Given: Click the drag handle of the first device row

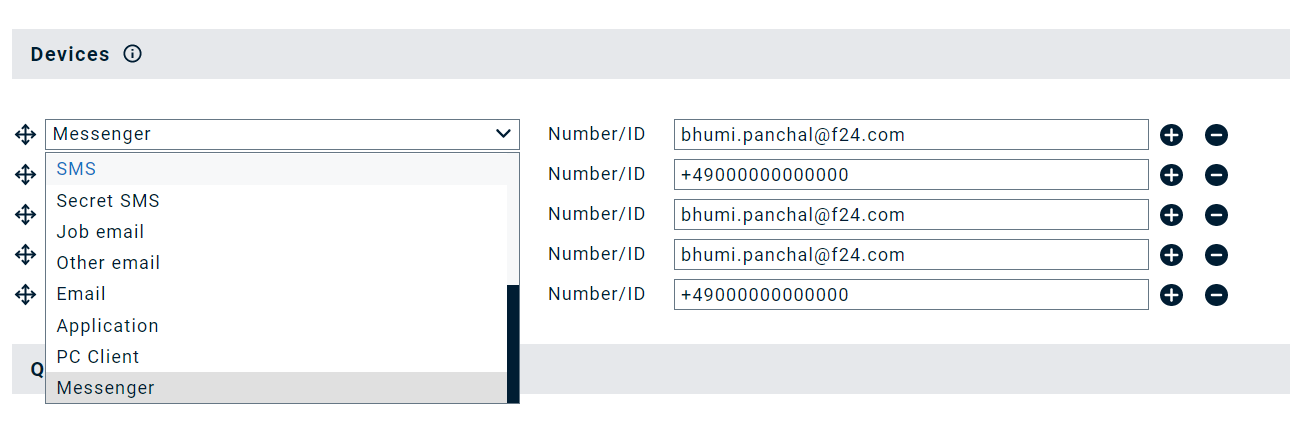Looking at the screenshot, I should 25,135.
